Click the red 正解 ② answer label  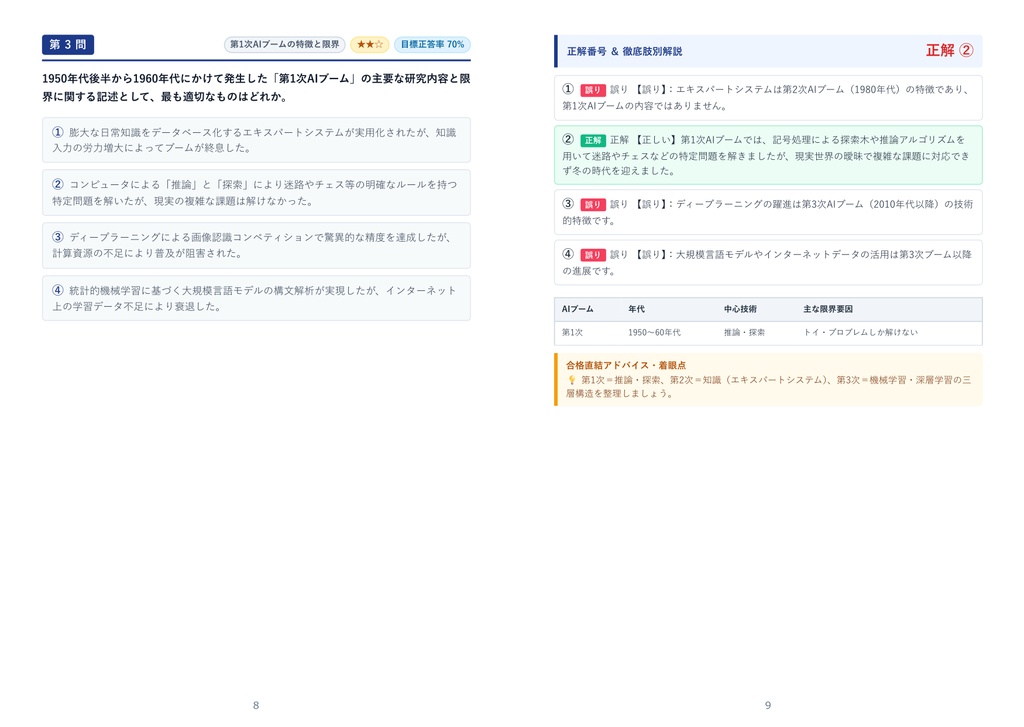[x=950, y=50]
